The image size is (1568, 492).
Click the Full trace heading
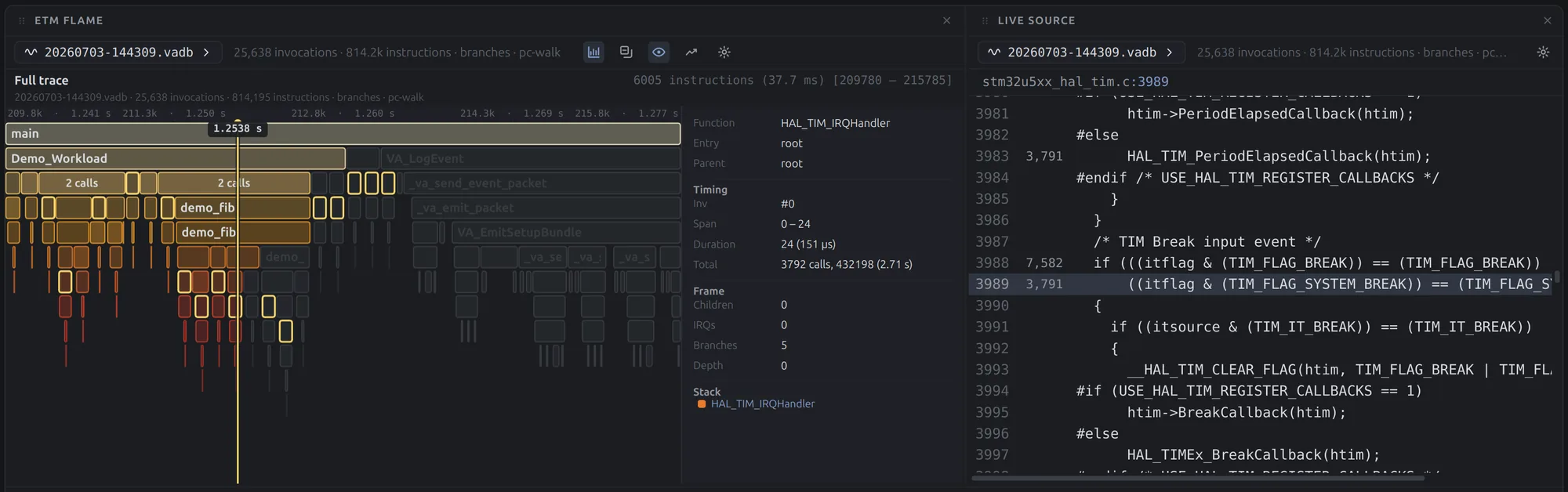[42, 81]
